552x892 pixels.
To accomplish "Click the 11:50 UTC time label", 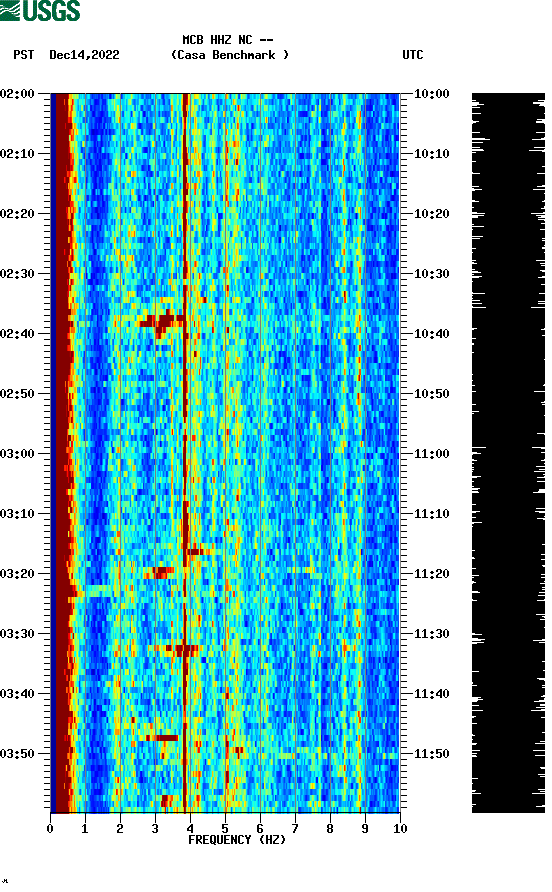I will click(x=432, y=754).
